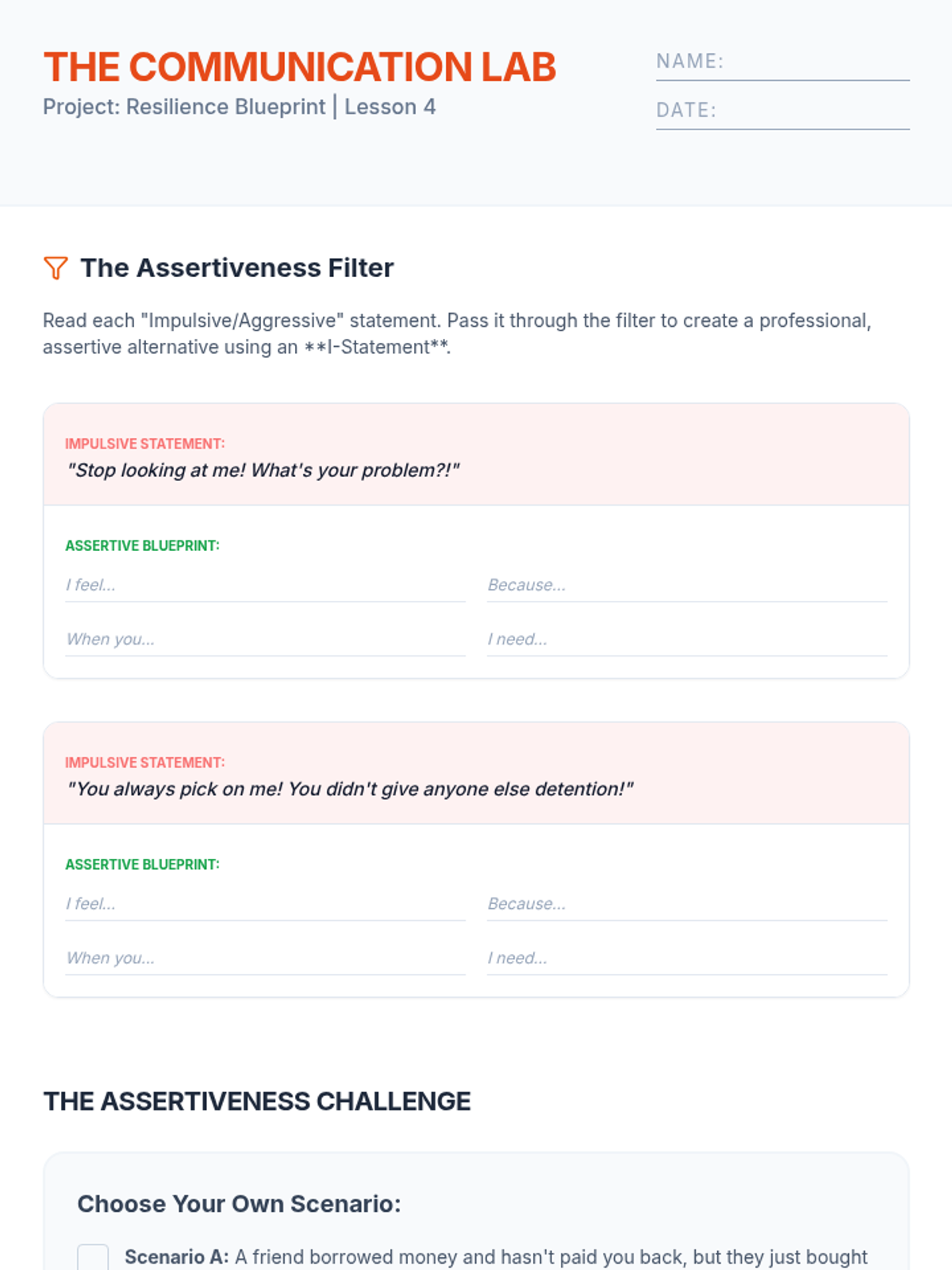This screenshot has width=952, height=1270.
Task: Focus 'When you...' under 'You always pick on me' statement
Action: [x=265, y=958]
